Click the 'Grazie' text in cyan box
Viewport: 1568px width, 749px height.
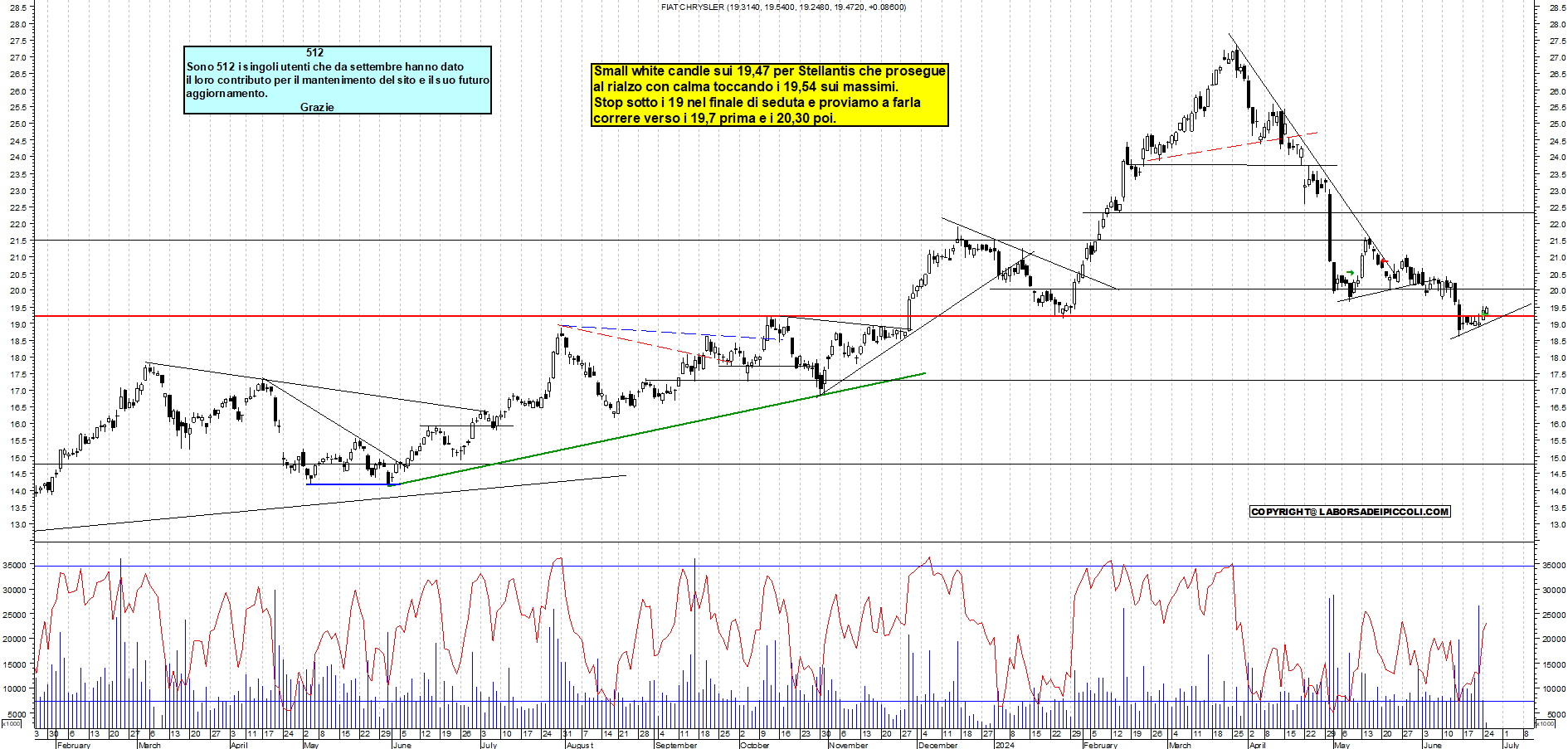[x=317, y=107]
